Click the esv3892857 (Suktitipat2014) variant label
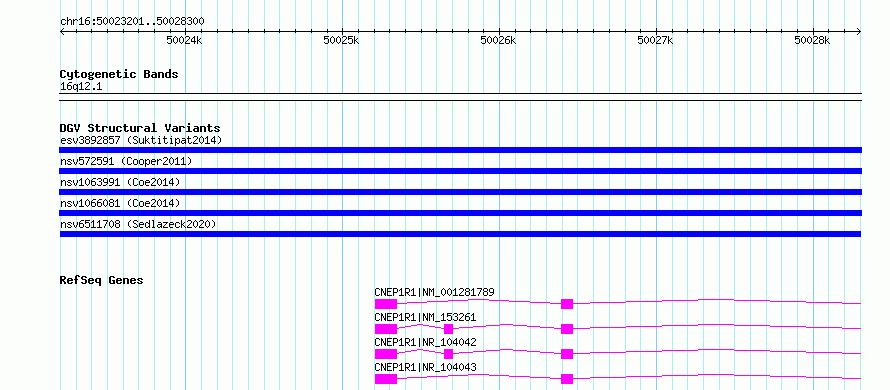Image resolution: width=890 pixels, height=390 pixels. coord(141,140)
